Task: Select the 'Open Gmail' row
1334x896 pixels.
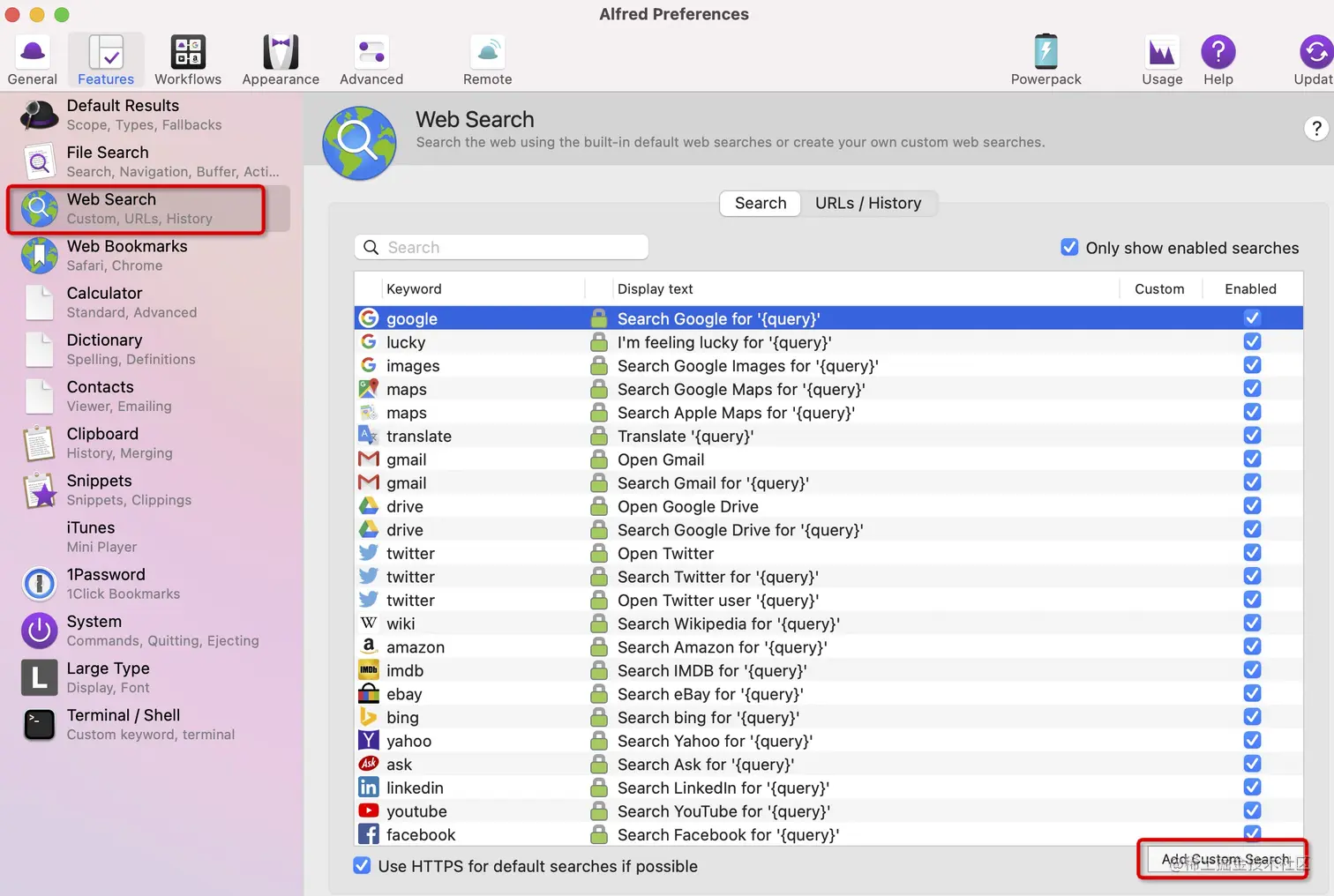Action: point(828,459)
